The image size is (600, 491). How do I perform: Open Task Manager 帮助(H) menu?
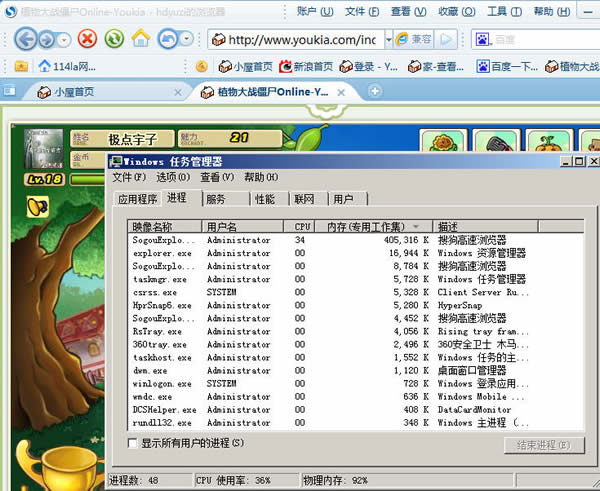tap(261, 177)
